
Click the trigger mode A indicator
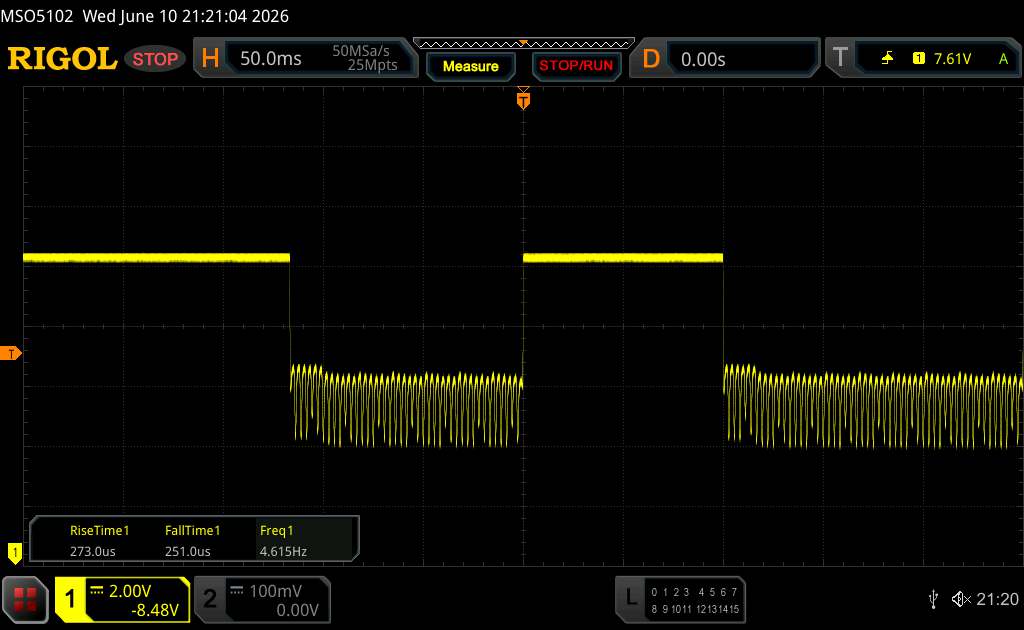[1003, 59]
